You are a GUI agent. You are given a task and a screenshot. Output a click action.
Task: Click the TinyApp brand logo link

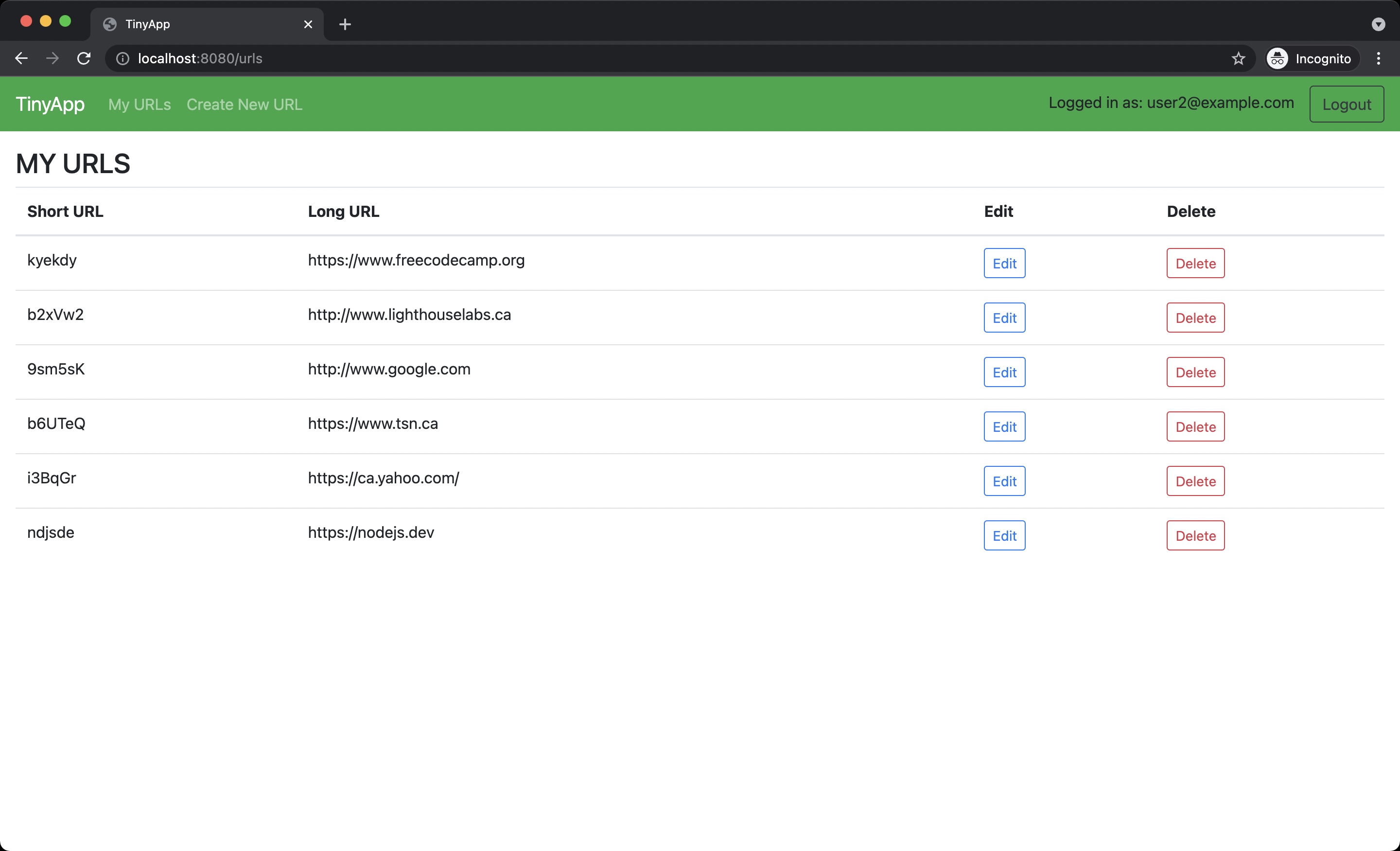50,104
